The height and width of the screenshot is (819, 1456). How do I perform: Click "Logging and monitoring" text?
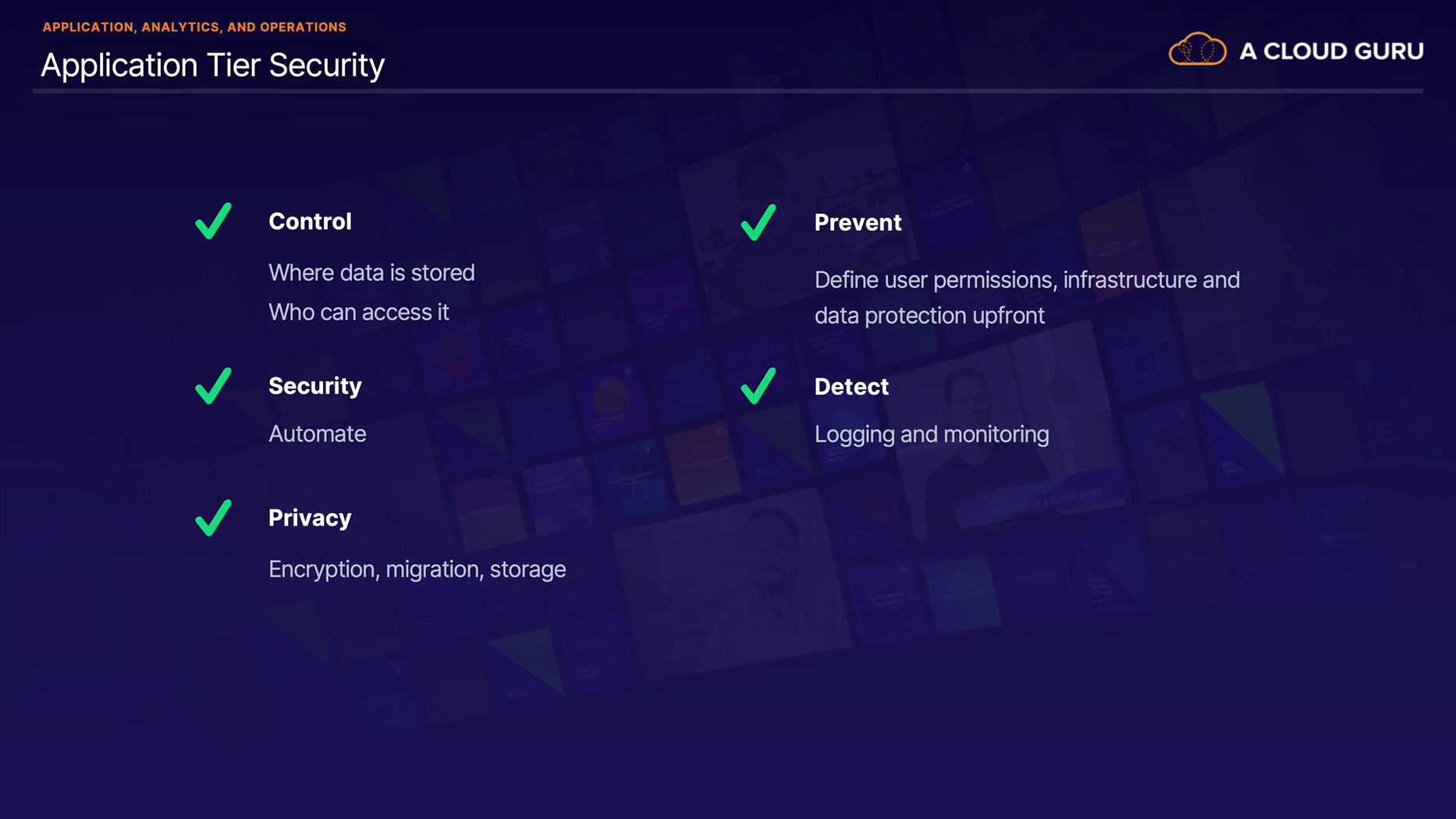coord(932,434)
